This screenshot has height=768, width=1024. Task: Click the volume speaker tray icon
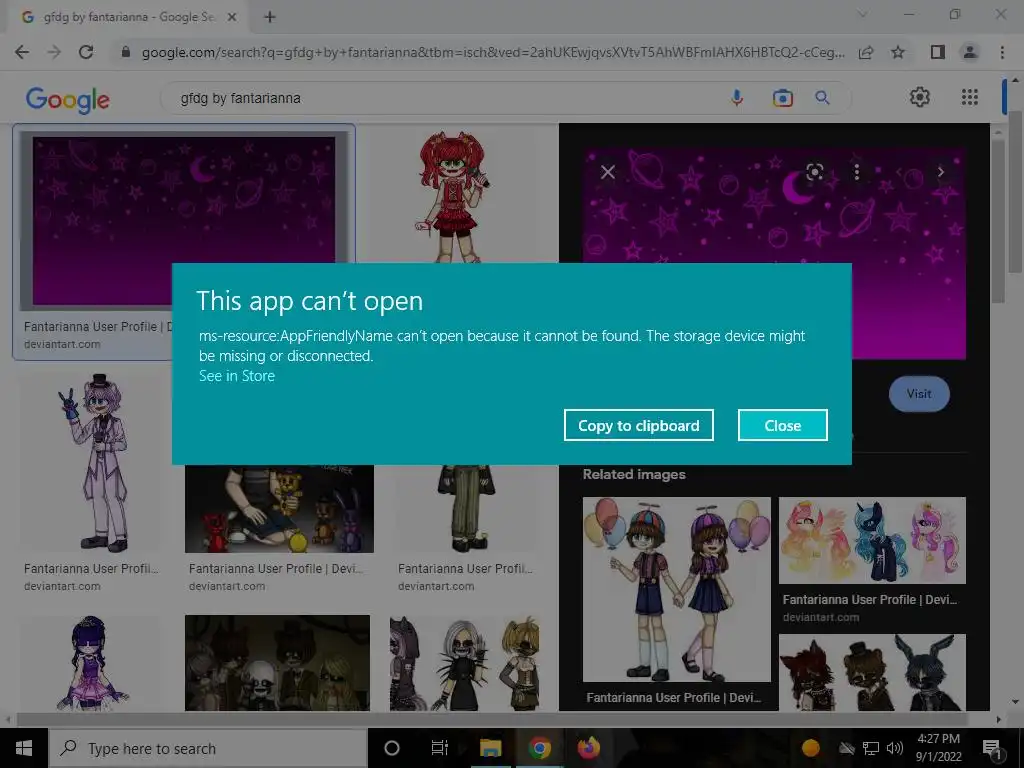pyautogui.click(x=895, y=748)
